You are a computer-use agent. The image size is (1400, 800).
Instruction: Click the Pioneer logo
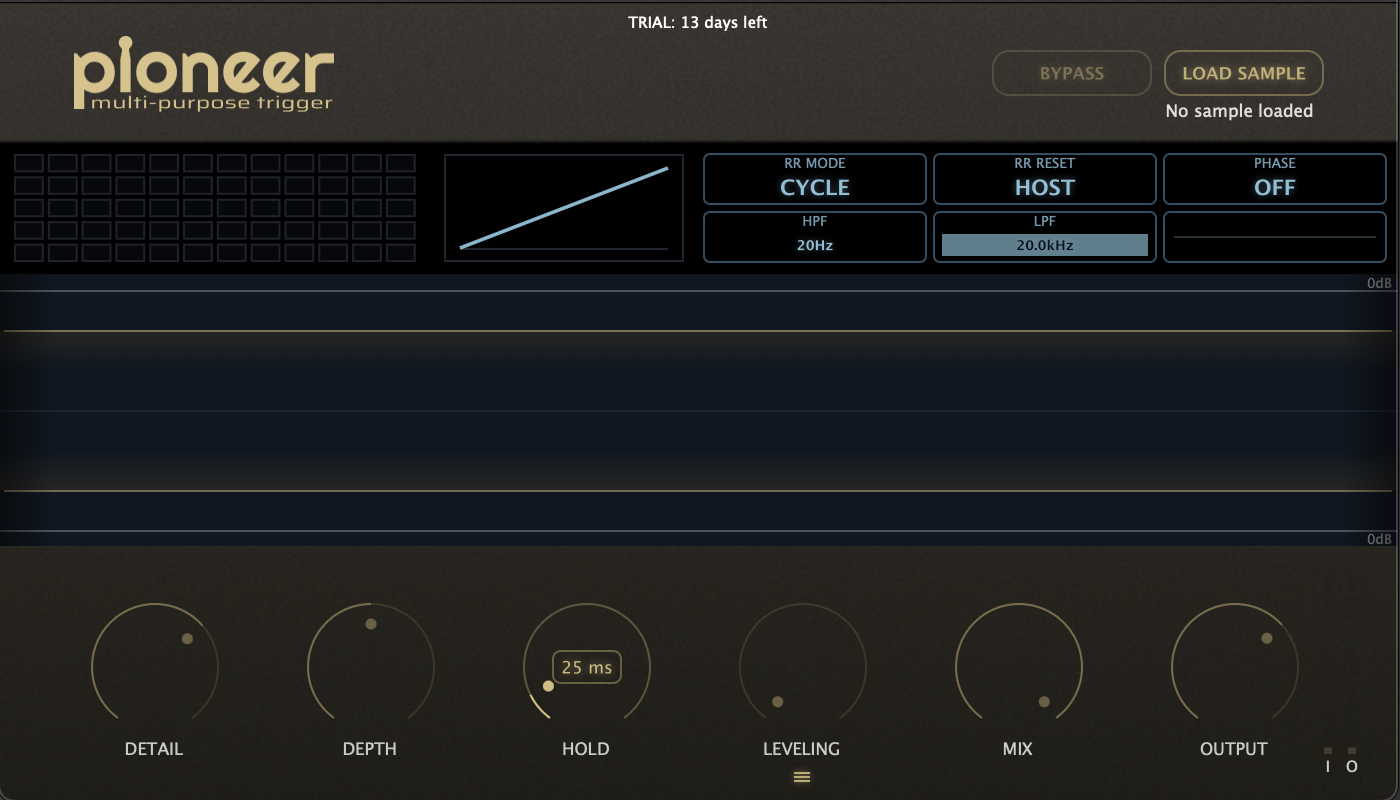[203, 76]
